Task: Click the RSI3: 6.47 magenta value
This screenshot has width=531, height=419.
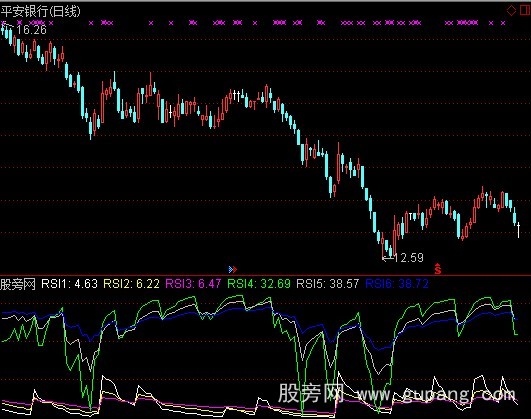Action: (193, 284)
